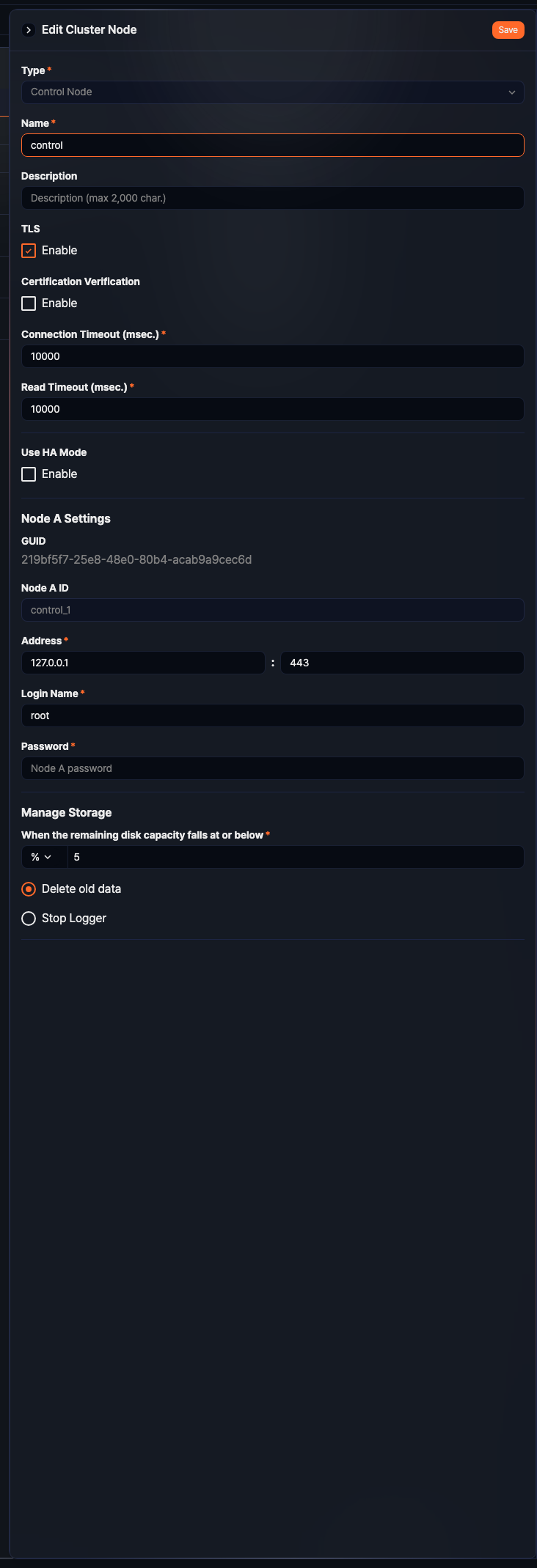Click the Name field containing control
The image size is (537, 1568).
(x=272, y=145)
